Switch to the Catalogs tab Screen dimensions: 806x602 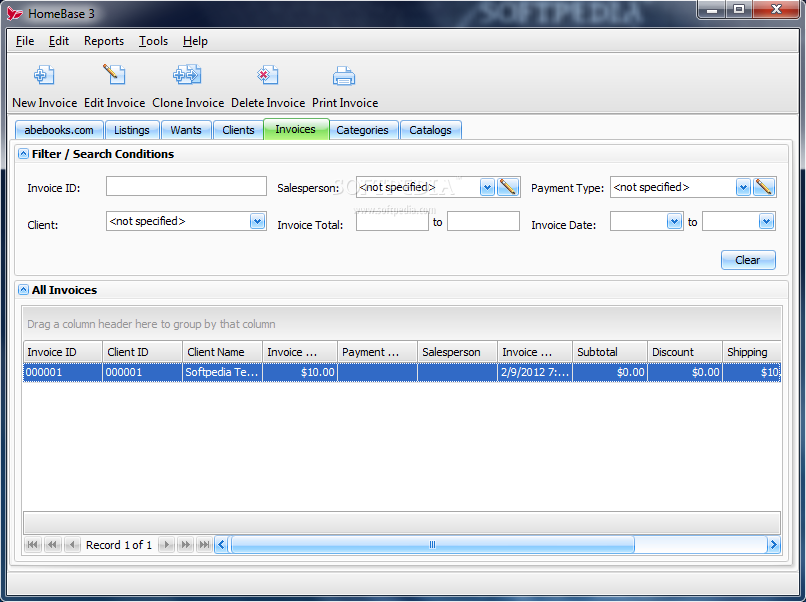coord(430,130)
